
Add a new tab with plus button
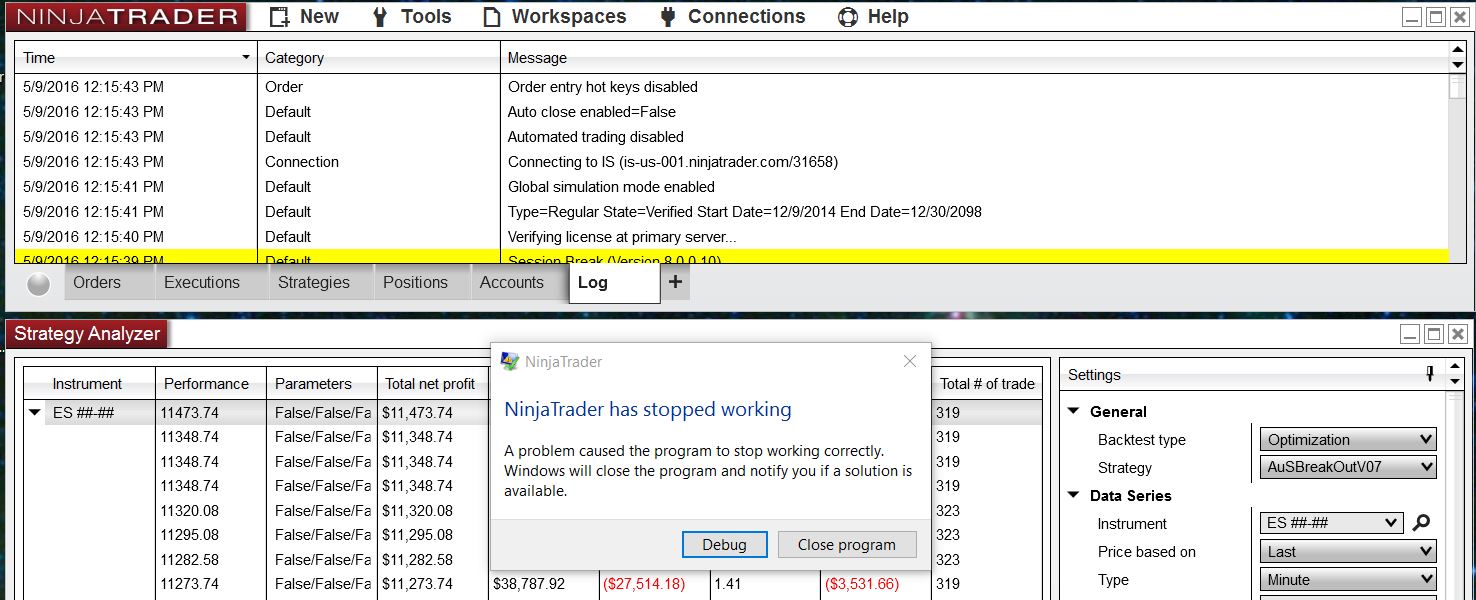(x=675, y=282)
